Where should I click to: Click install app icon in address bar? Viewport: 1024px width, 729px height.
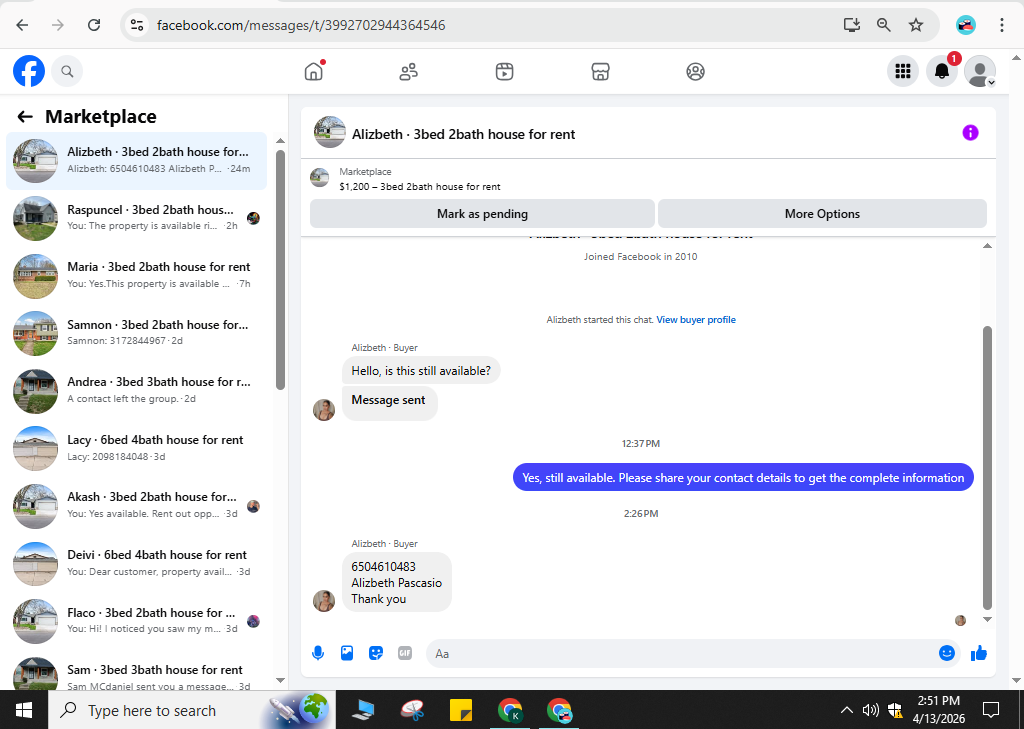tap(852, 25)
